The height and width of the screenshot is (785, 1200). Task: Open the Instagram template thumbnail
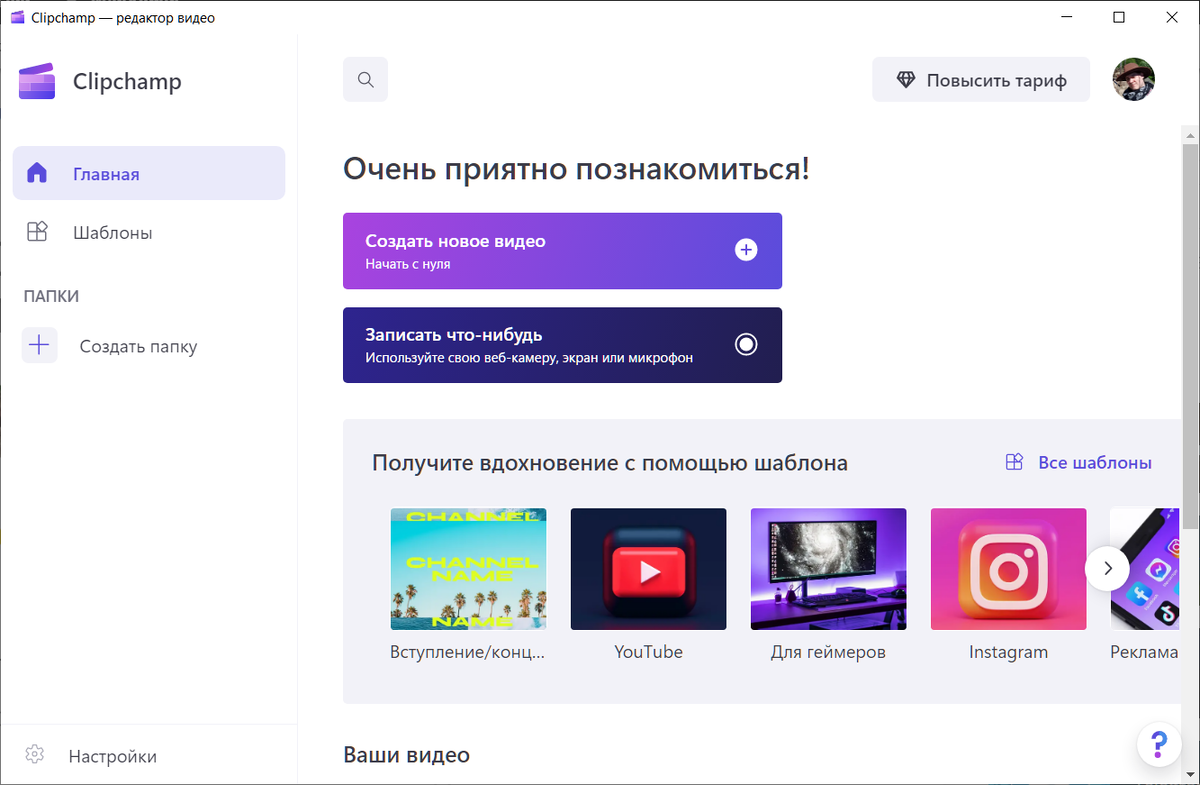pyautogui.click(x=1008, y=568)
